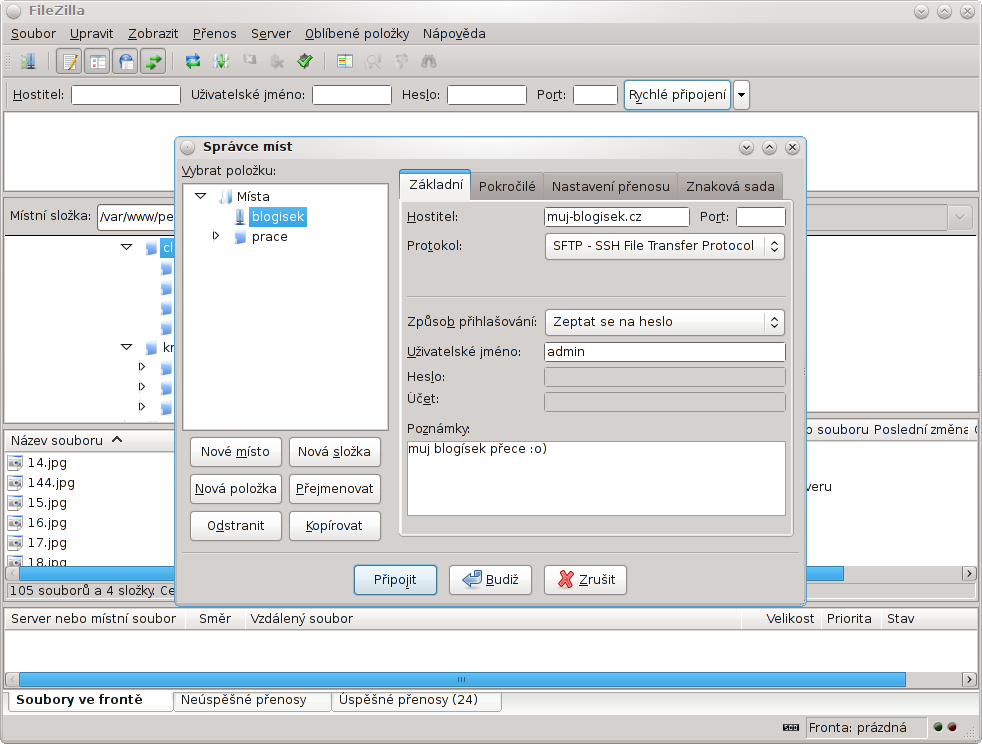Toggle synchronized browsing icon

click(x=401, y=61)
